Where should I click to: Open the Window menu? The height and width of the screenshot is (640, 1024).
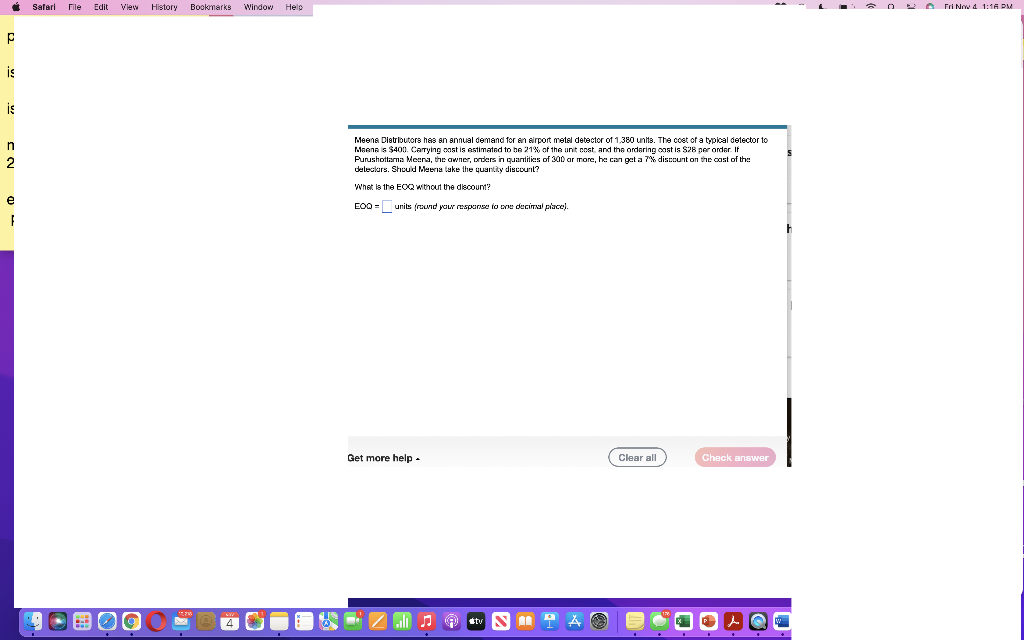tap(258, 7)
